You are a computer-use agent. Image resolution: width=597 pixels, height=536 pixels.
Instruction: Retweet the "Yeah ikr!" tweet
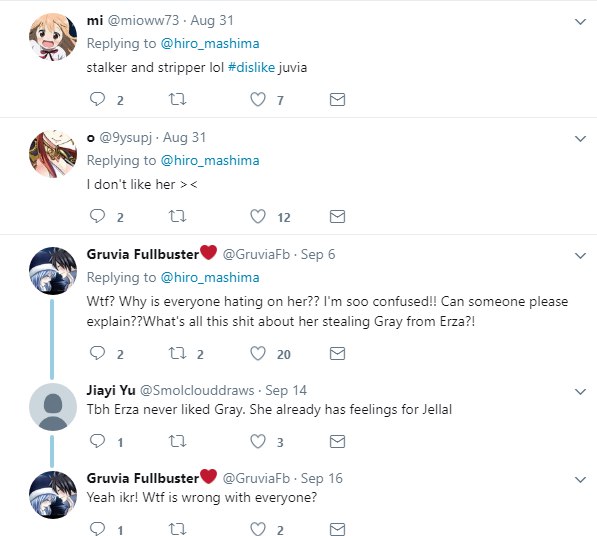177,528
